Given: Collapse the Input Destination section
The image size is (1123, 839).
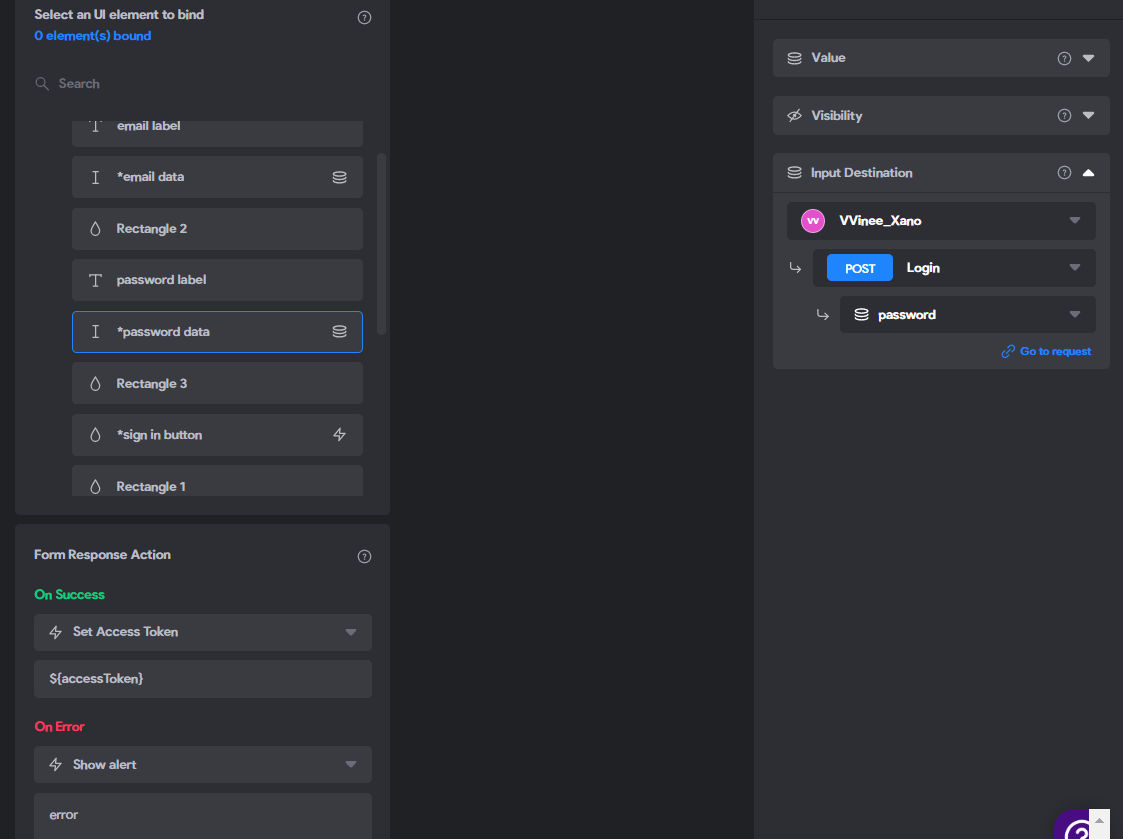Looking at the screenshot, I should (x=1088, y=173).
